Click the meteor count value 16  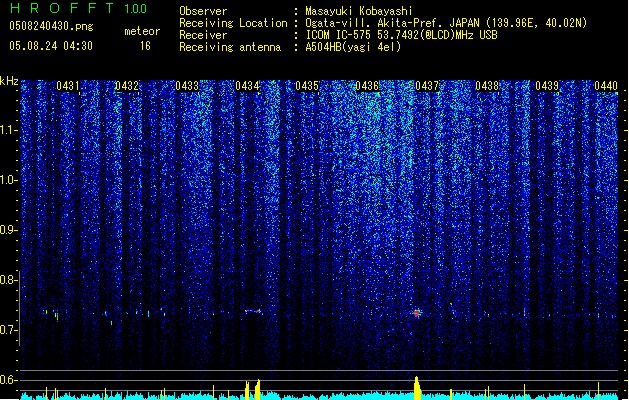(x=145, y=46)
